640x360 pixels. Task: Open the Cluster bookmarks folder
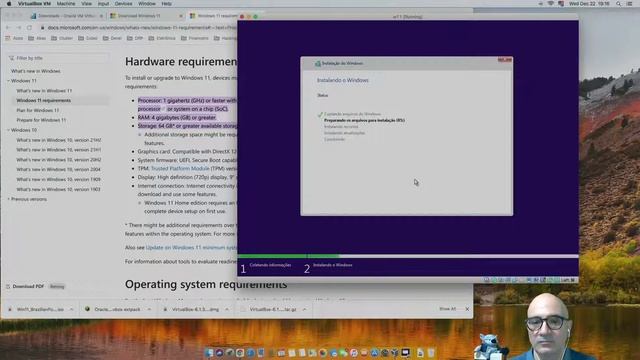point(62,38)
